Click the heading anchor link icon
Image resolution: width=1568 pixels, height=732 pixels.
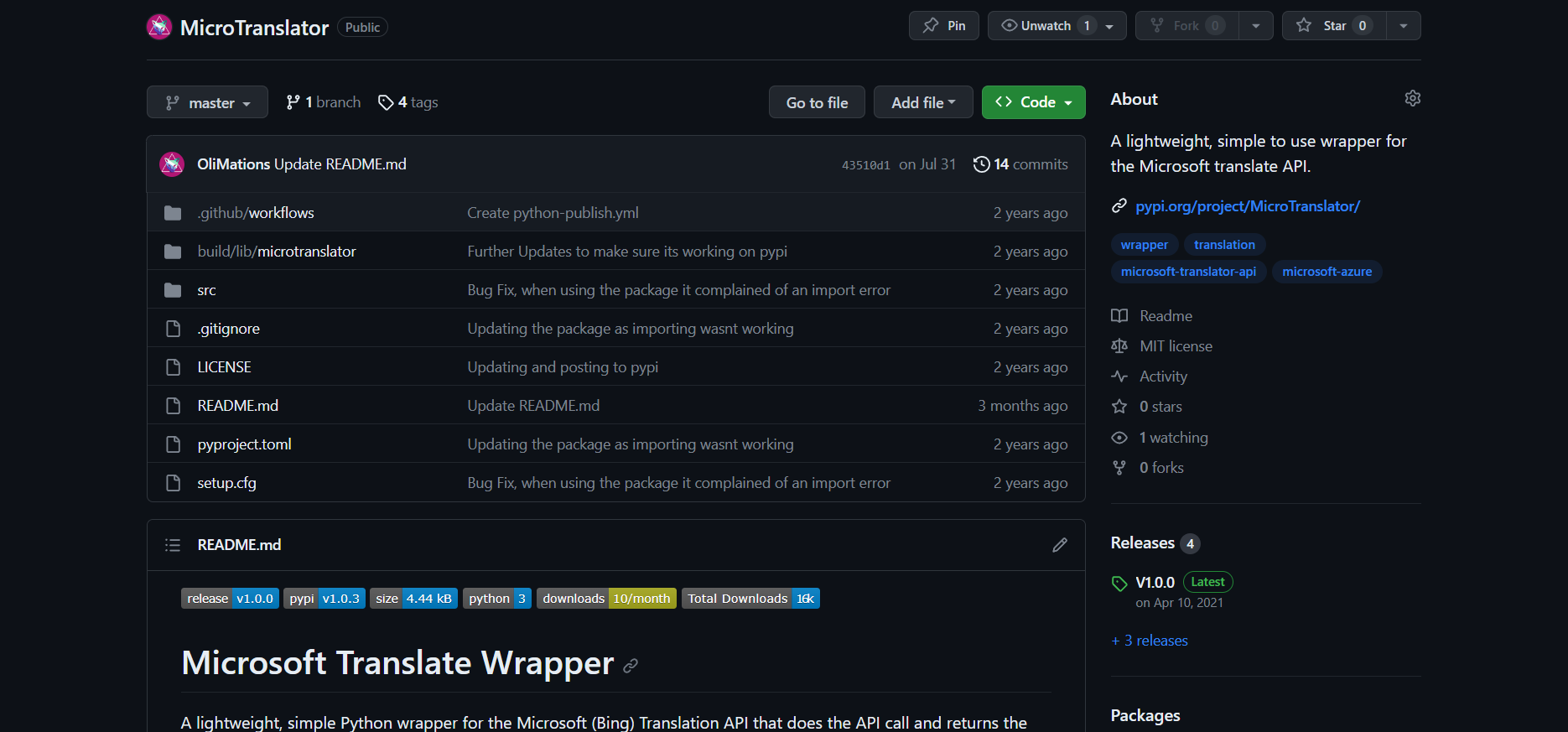631,665
